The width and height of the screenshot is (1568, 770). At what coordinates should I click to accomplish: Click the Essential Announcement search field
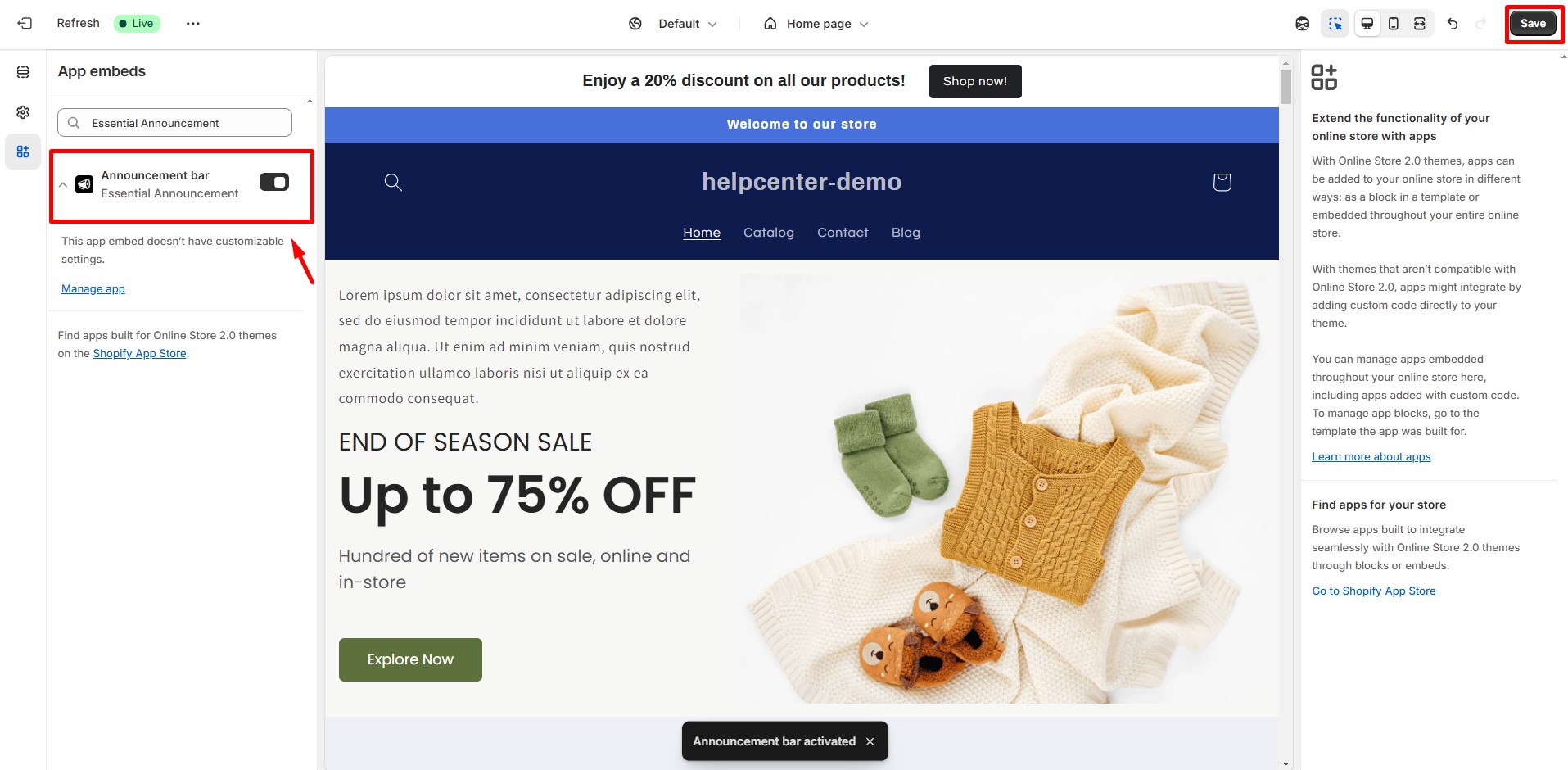[174, 123]
